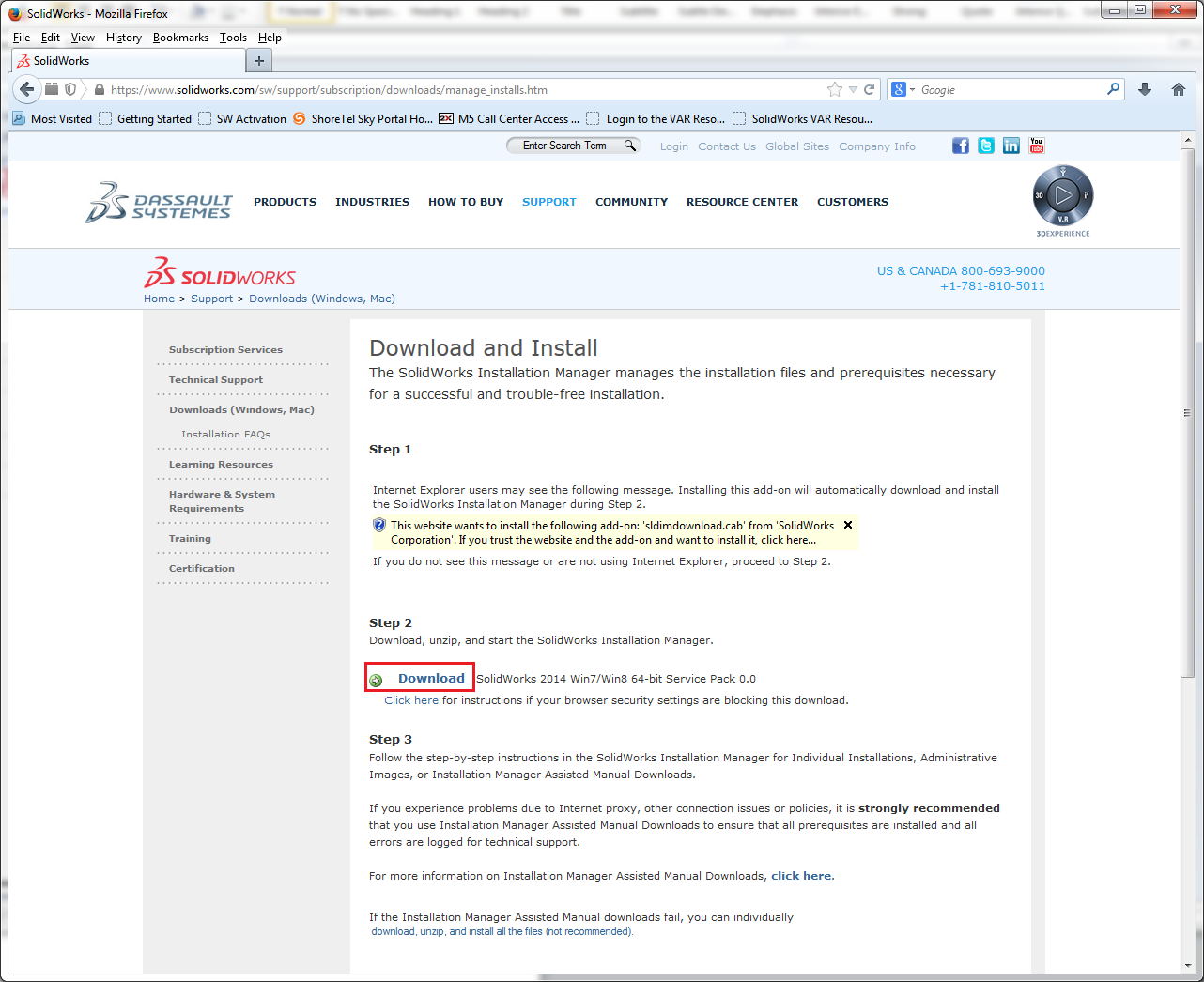Click the Global Sites link
Screen dimensions: 1204x982
point(797,146)
